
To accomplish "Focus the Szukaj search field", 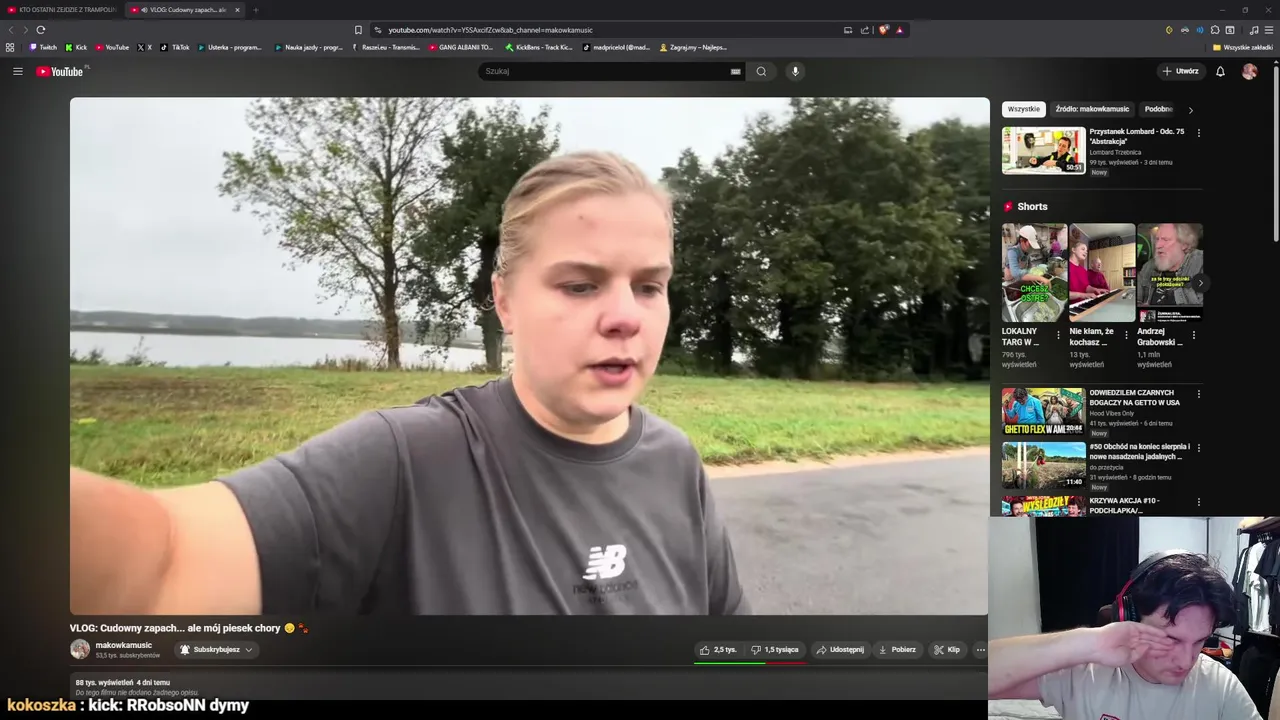I will [605, 71].
